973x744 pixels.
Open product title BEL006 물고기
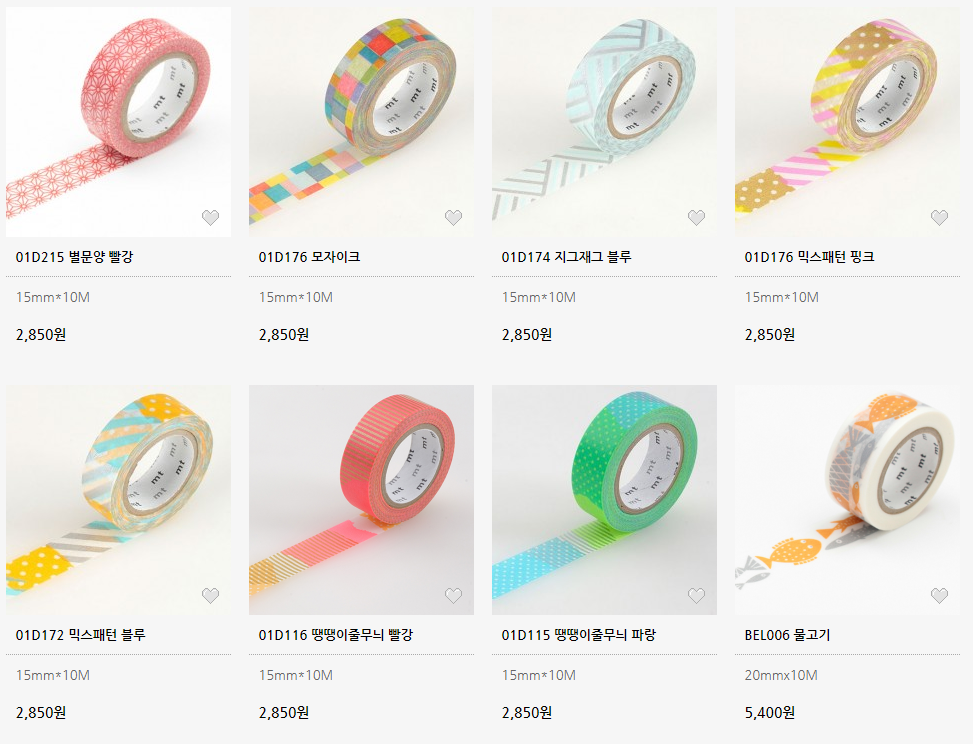[787, 635]
